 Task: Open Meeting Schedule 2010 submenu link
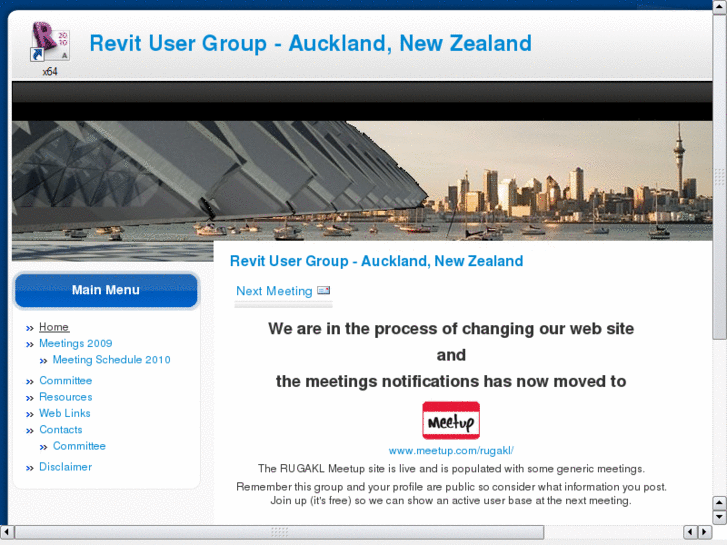111,359
